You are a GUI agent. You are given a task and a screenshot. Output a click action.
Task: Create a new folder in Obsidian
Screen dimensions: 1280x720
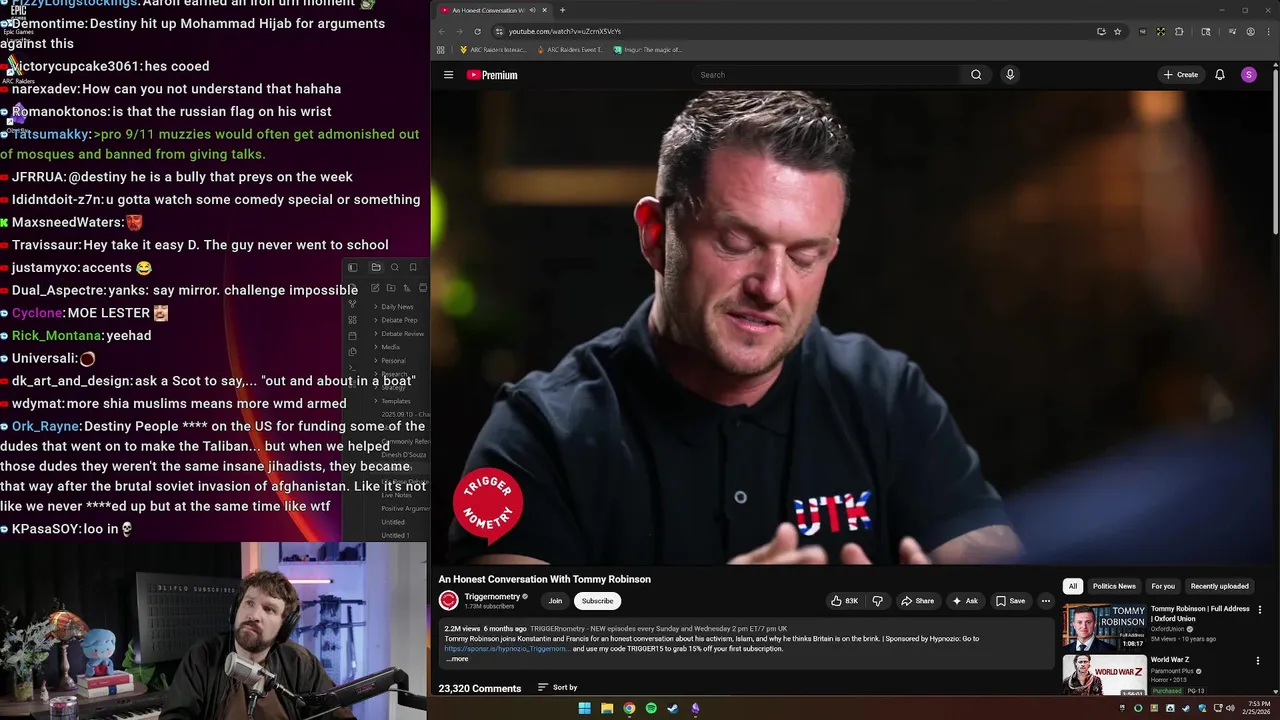point(391,288)
